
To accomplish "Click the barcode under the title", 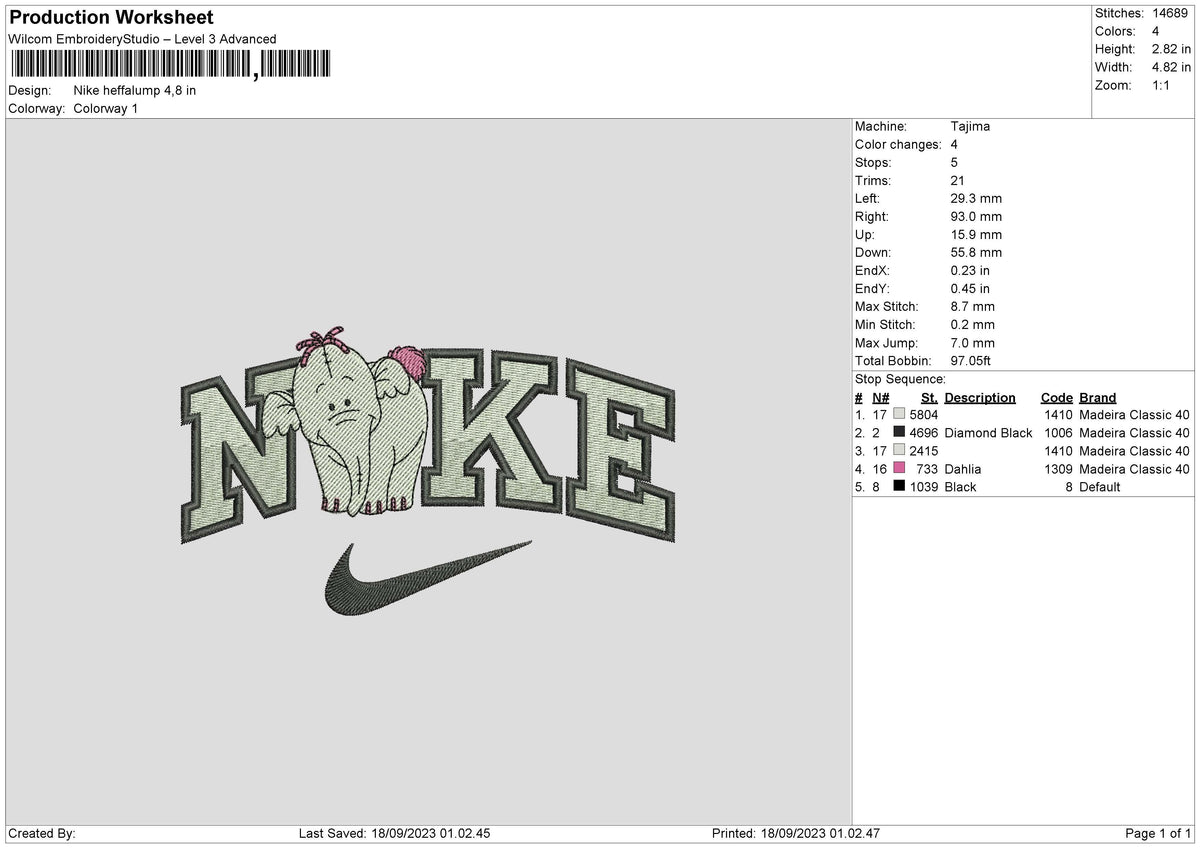I will click(x=170, y=65).
